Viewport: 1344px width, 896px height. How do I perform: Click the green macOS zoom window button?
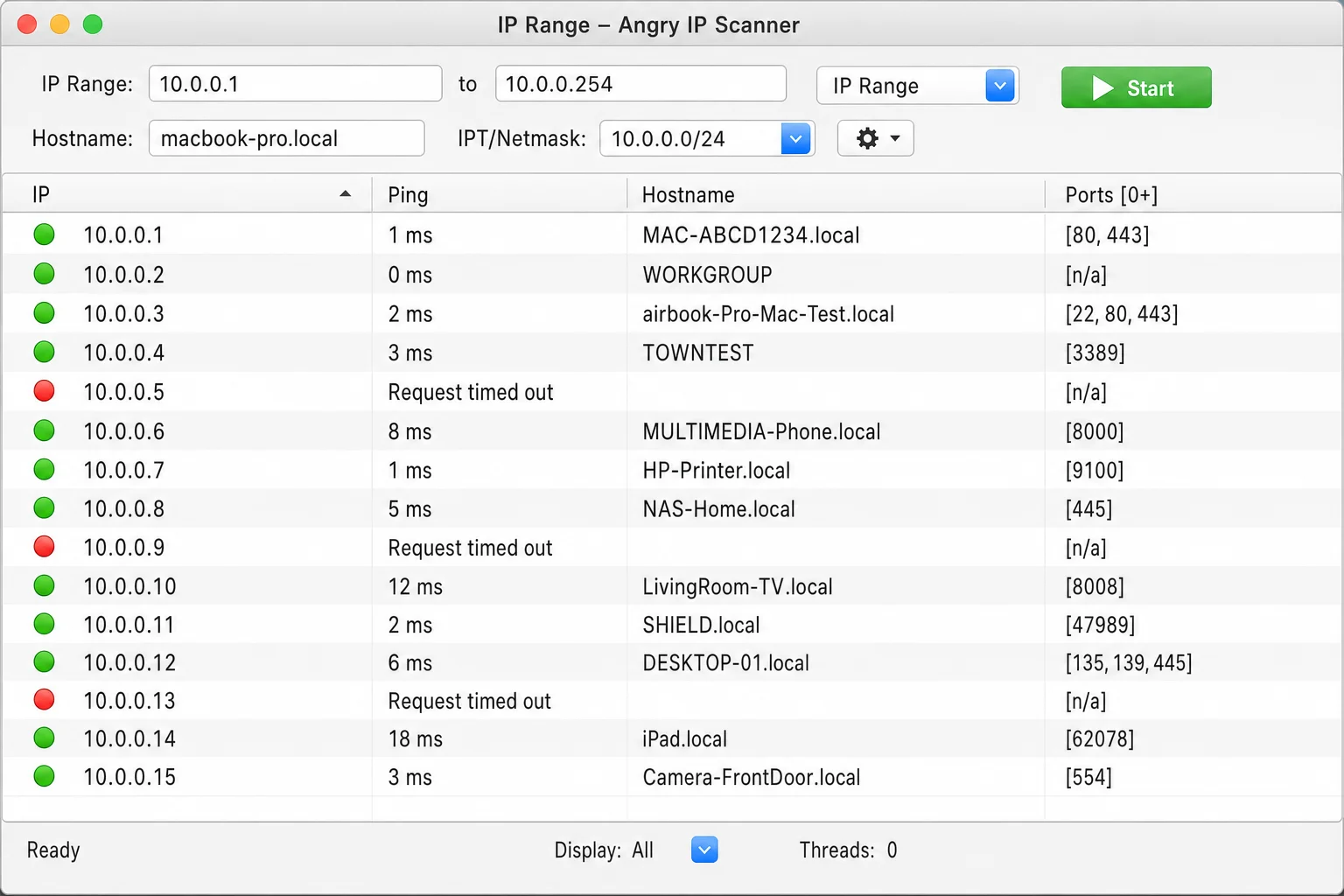[x=93, y=24]
